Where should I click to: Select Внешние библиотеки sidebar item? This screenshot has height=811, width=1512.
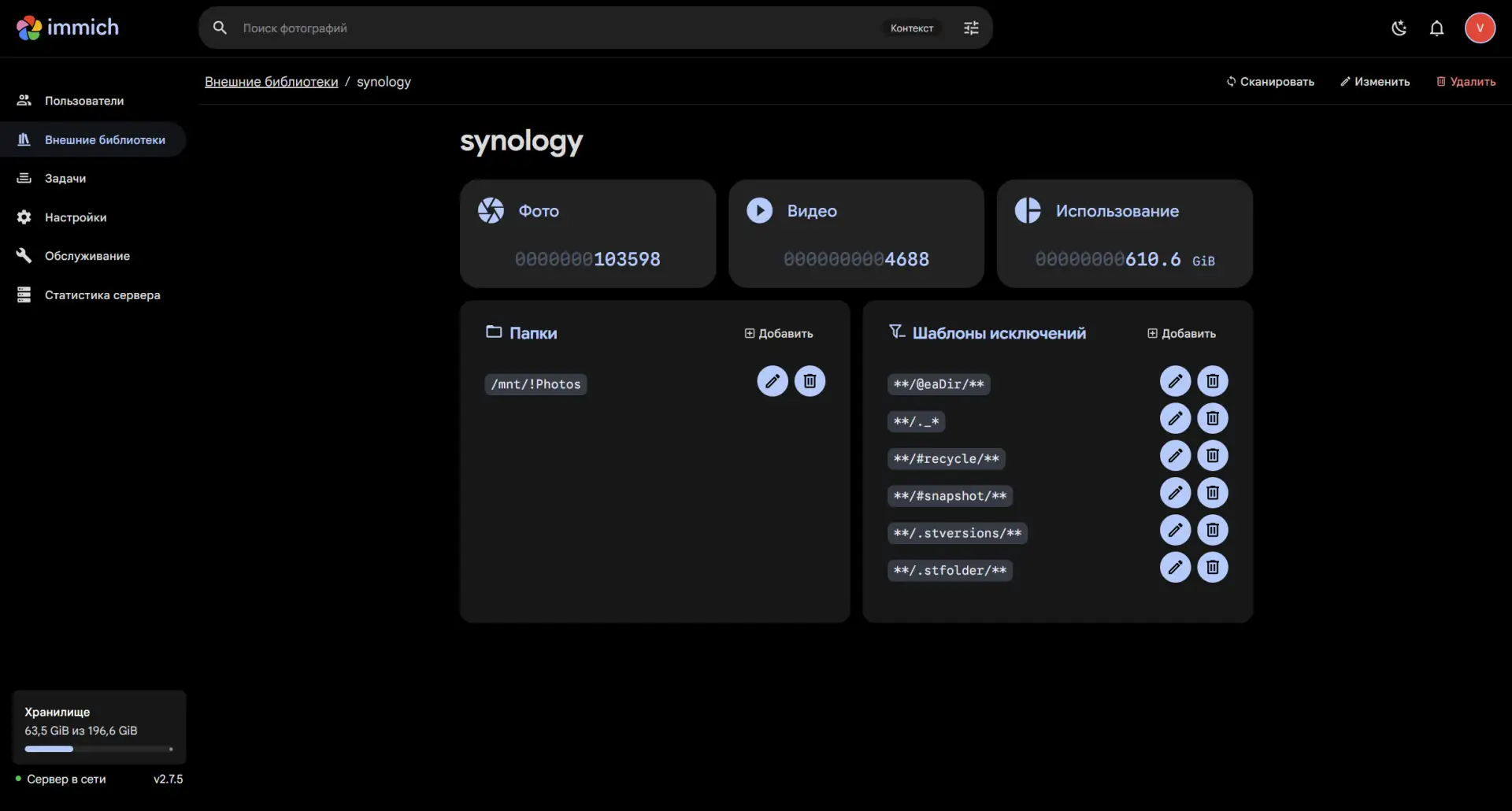tap(93, 139)
